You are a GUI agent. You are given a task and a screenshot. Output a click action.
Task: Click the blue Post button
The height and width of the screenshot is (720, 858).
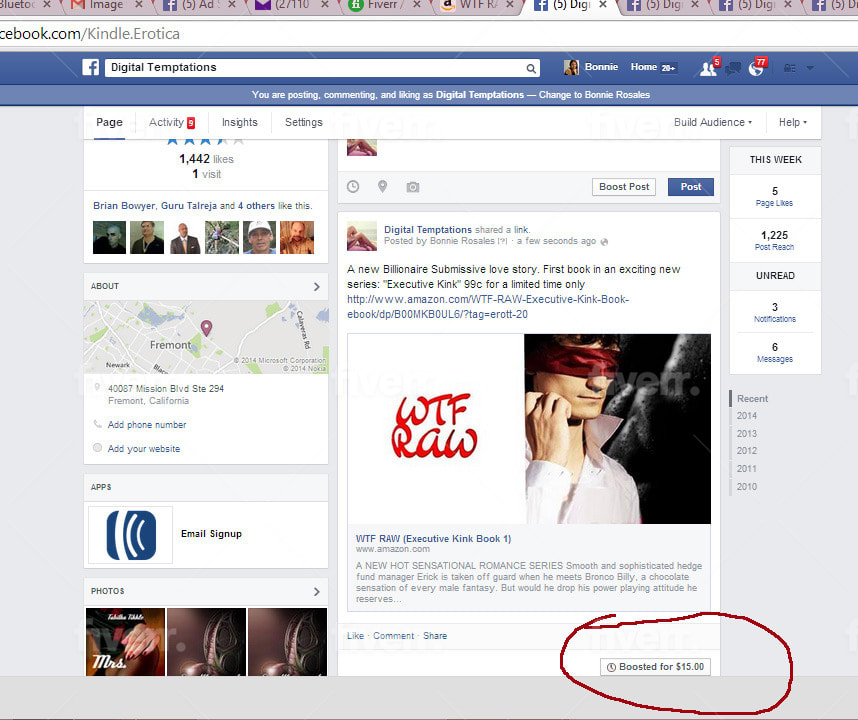[691, 187]
